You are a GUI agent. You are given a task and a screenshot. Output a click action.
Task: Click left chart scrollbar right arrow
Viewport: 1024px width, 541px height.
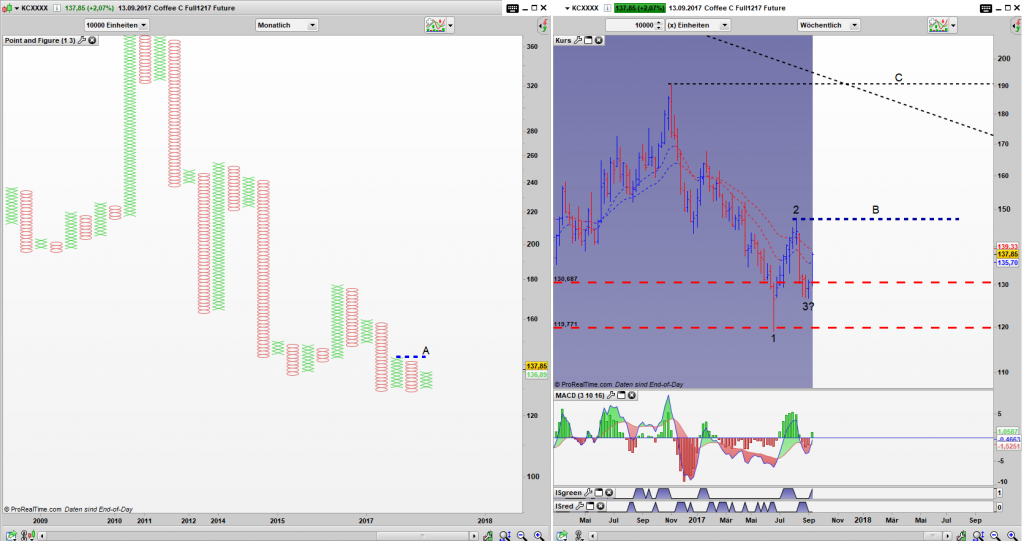click(474, 536)
